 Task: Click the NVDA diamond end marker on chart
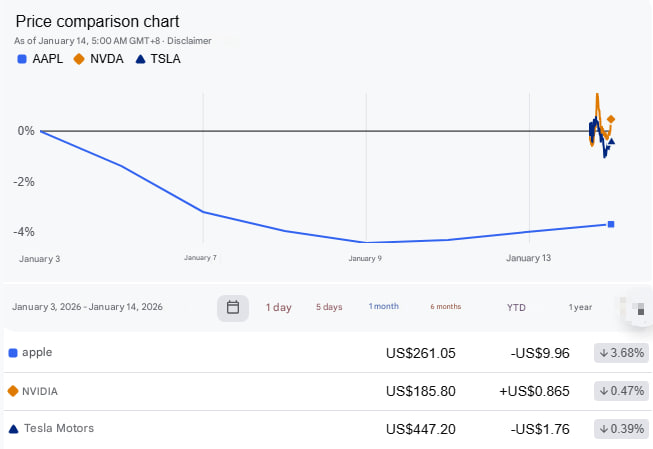point(611,120)
